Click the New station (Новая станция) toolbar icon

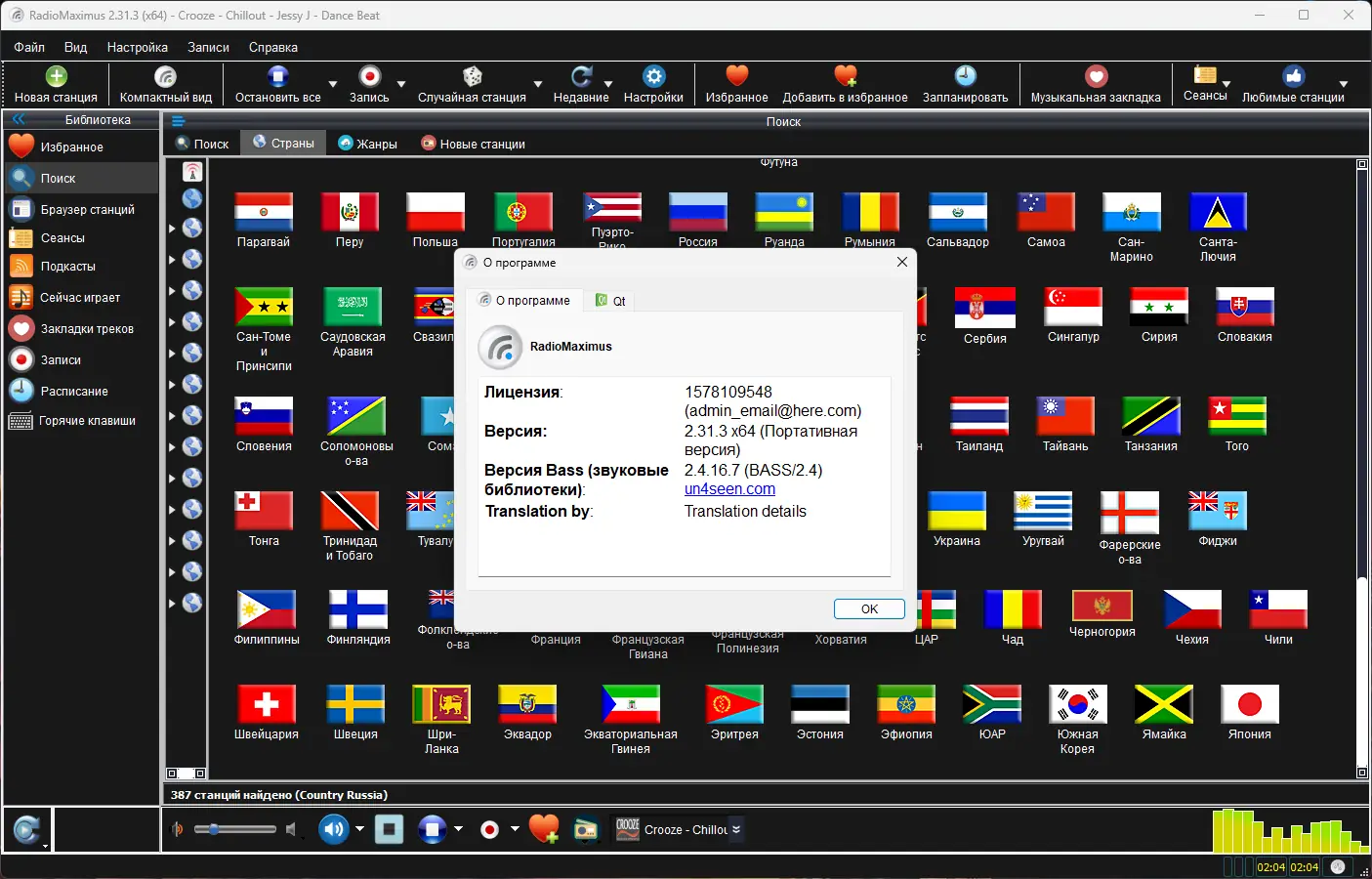point(56,76)
